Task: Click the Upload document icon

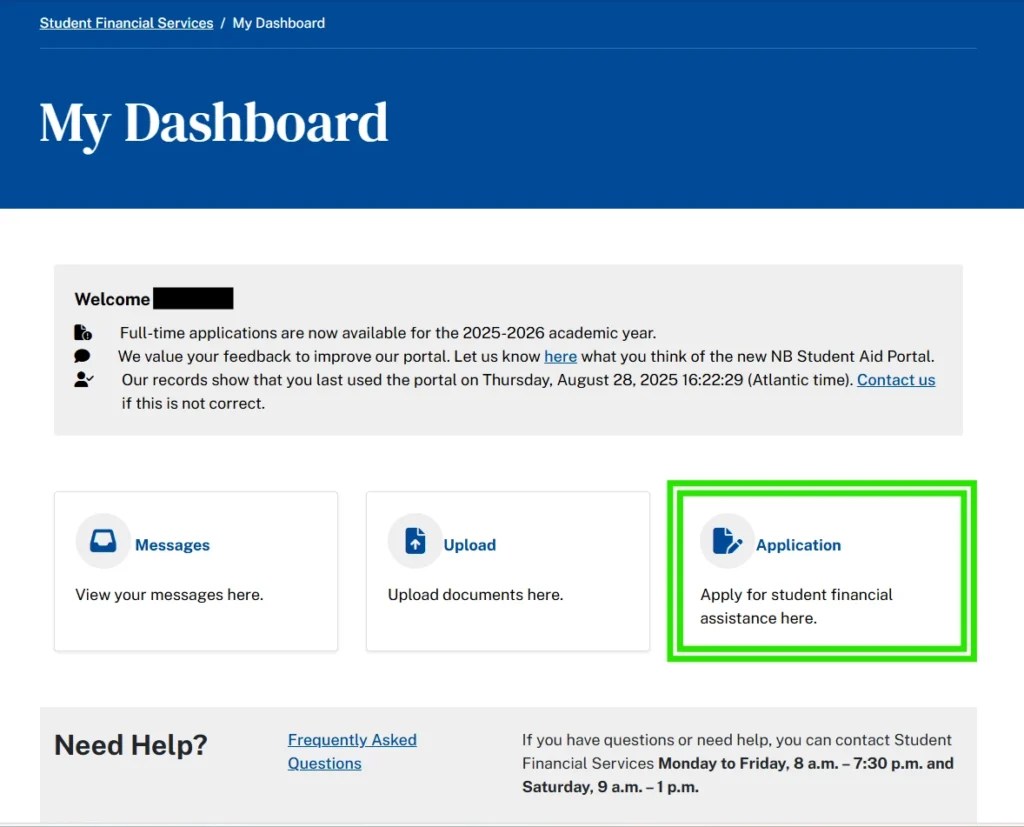Action: pyautogui.click(x=414, y=540)
